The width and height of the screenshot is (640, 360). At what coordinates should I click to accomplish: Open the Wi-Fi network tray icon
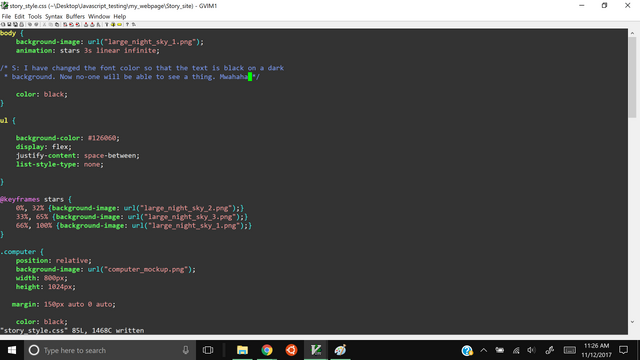click(x=516, y=350)
